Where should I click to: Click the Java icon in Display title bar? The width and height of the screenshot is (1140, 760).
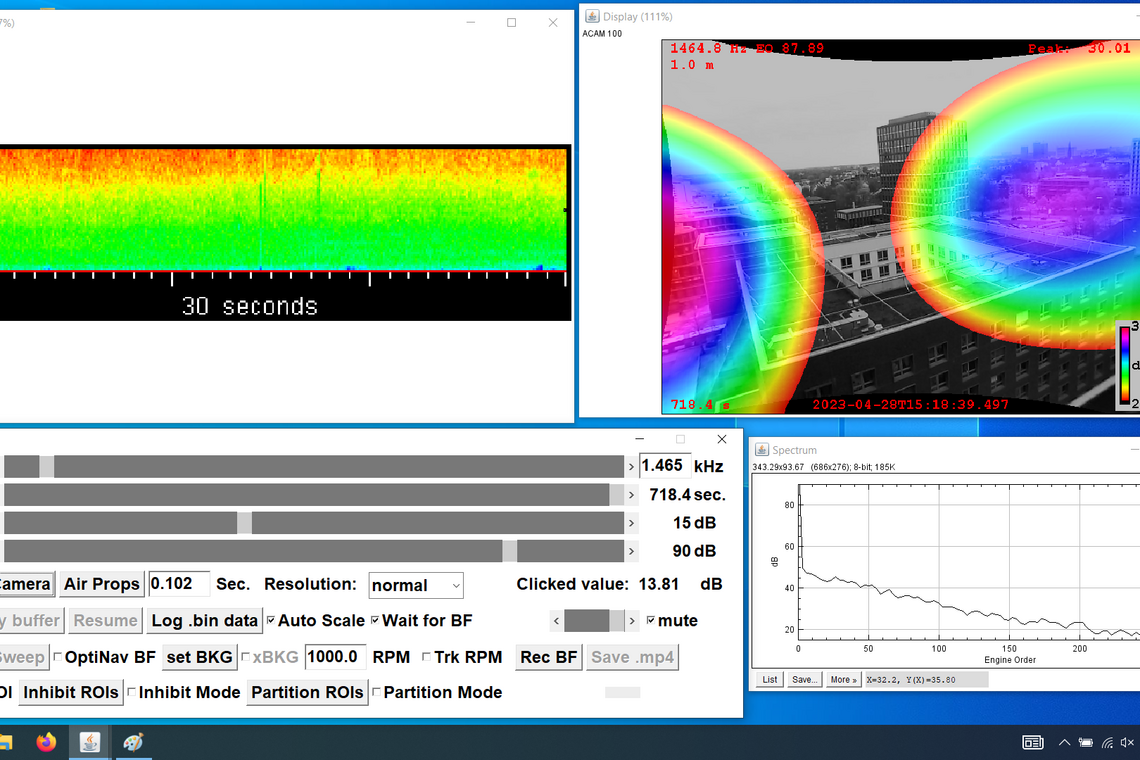[592, 17]
